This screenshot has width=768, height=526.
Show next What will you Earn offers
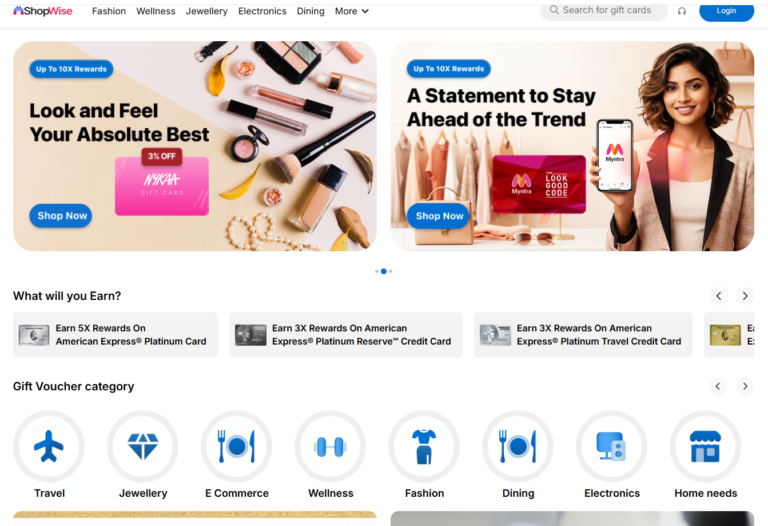[745, 296]
